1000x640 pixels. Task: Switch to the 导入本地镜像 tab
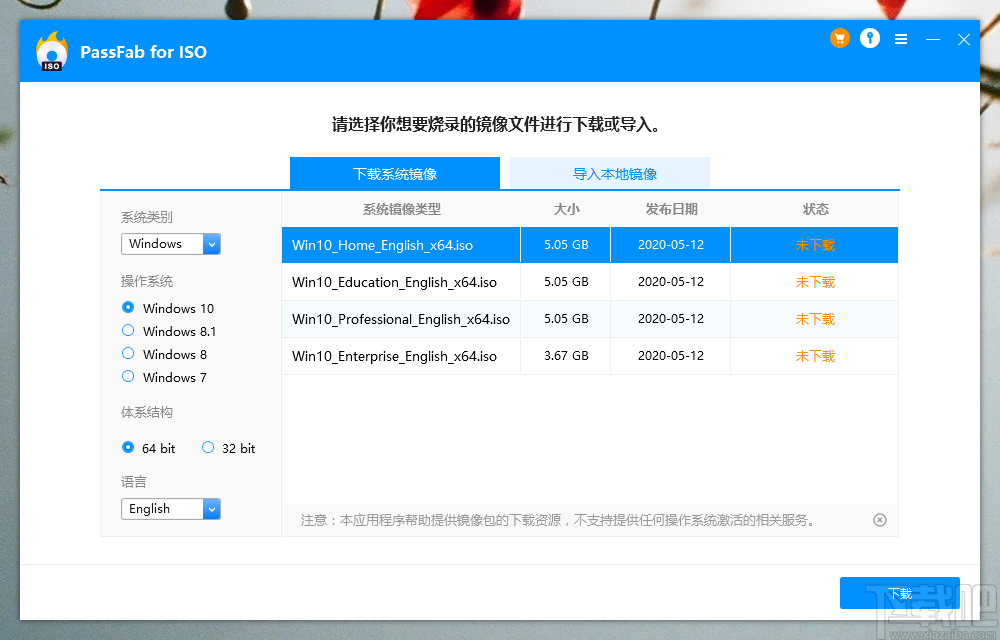pos(609,173)
